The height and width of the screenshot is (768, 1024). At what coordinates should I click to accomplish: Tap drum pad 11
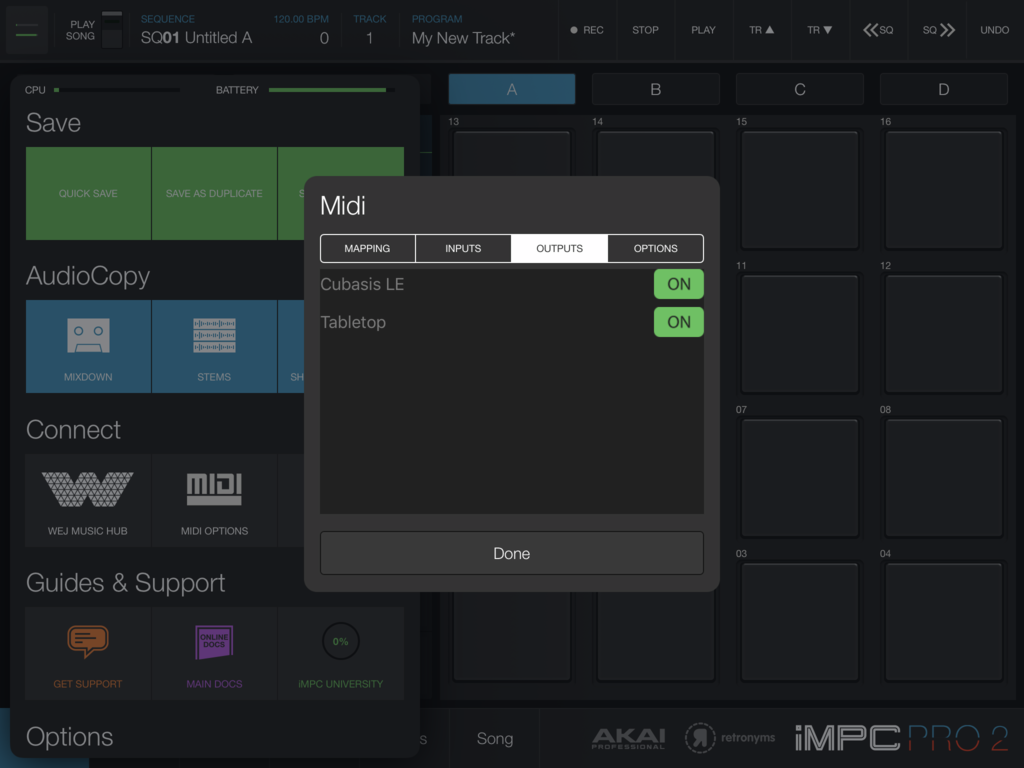[799, 334]
